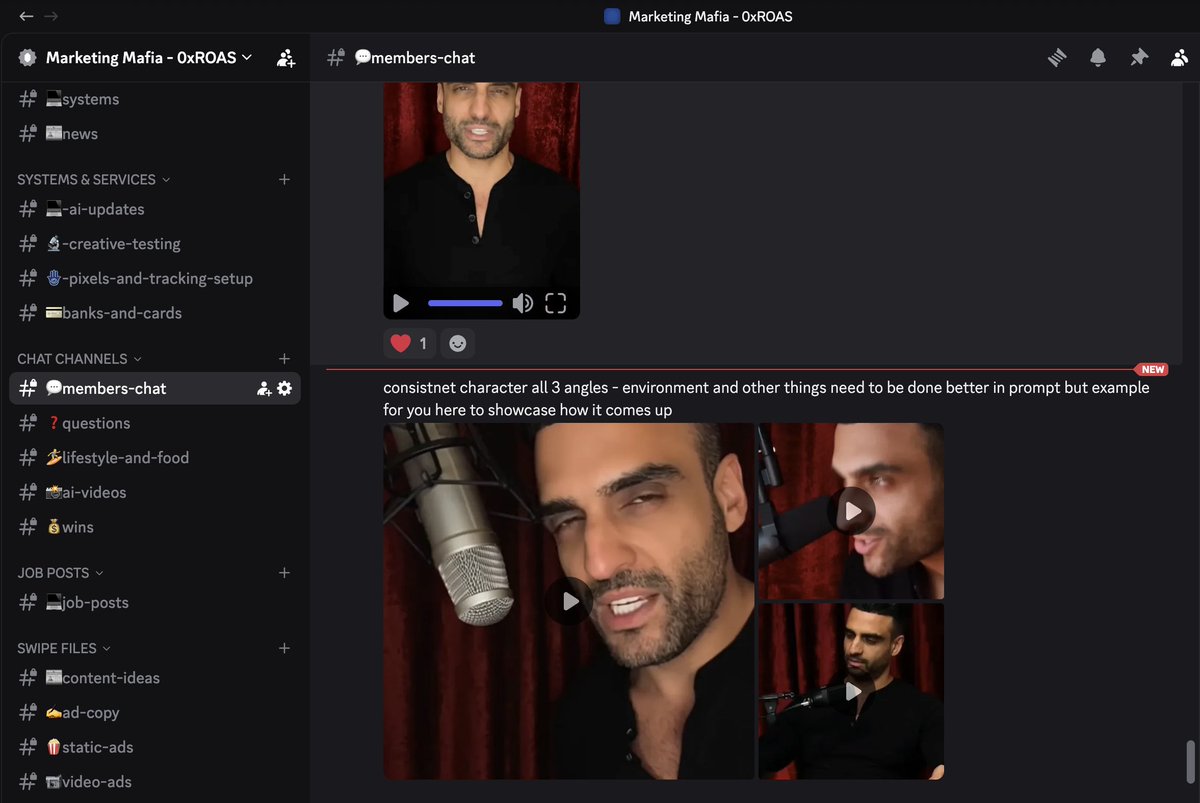Screen dimensions: 1200x803
Task: Play the large microphone close-up video
Action: coord(569,601)
